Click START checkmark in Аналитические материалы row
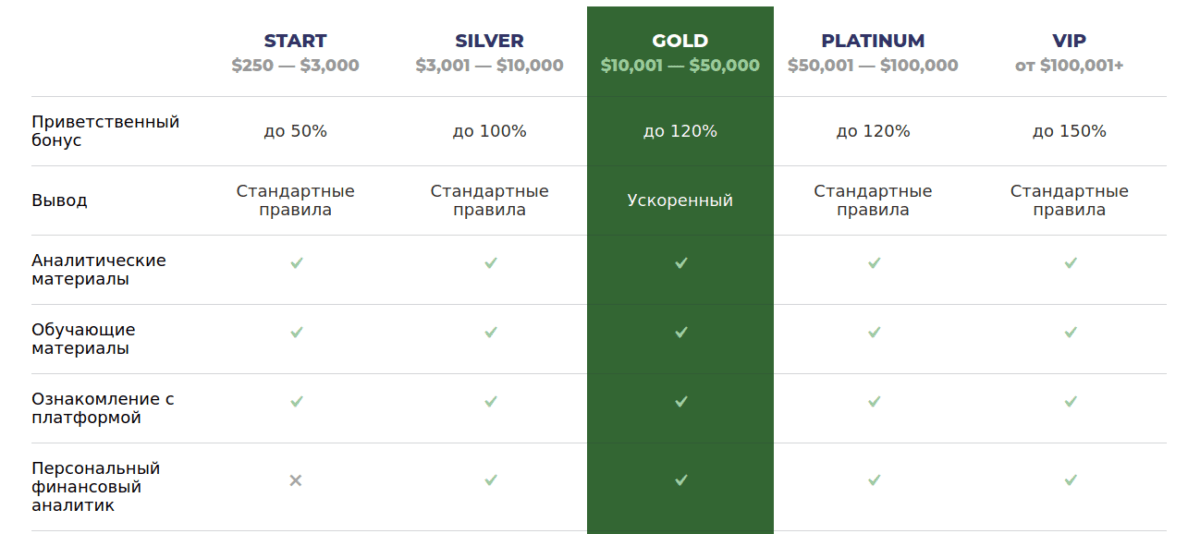The width and height of the screenshot is (1200, 534). coord(296,263)
